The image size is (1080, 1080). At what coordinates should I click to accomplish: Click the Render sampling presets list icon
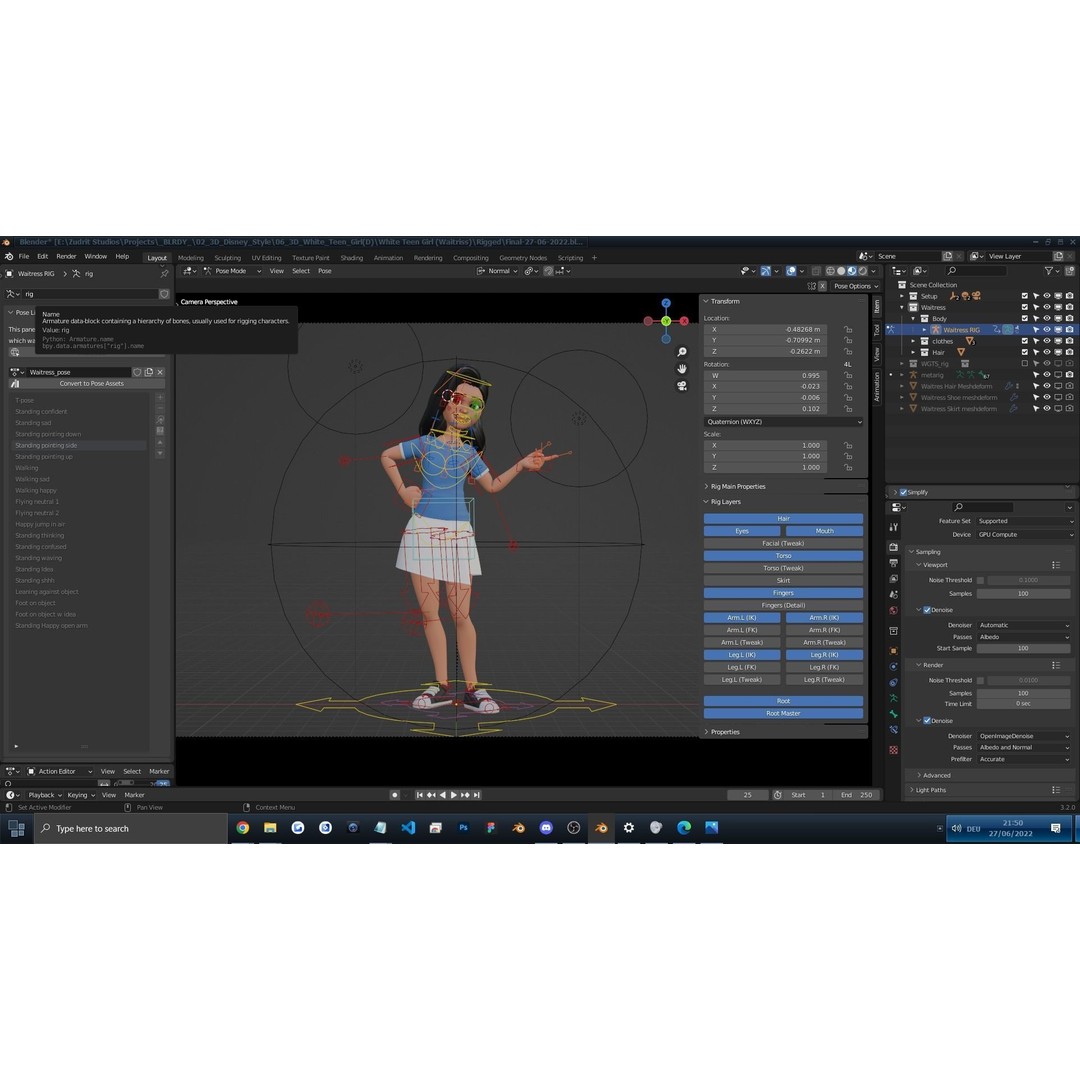(x=1056, y=665)
